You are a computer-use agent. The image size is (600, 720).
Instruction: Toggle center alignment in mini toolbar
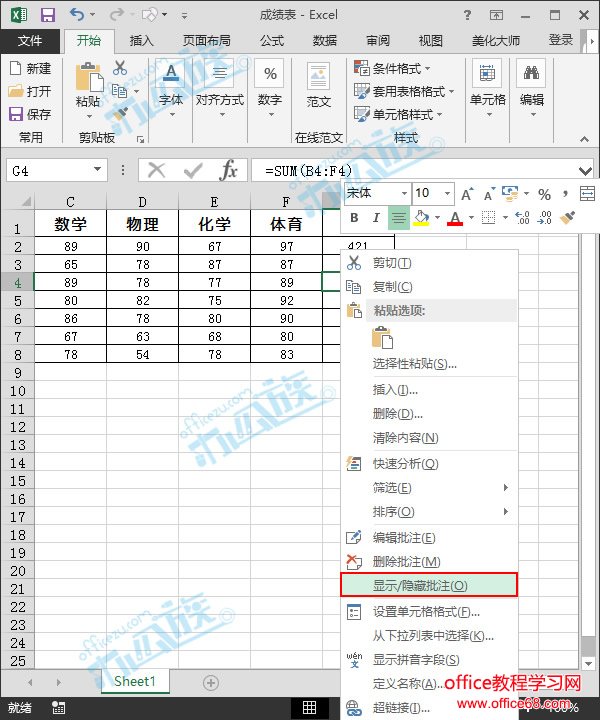tap(398, 218)
